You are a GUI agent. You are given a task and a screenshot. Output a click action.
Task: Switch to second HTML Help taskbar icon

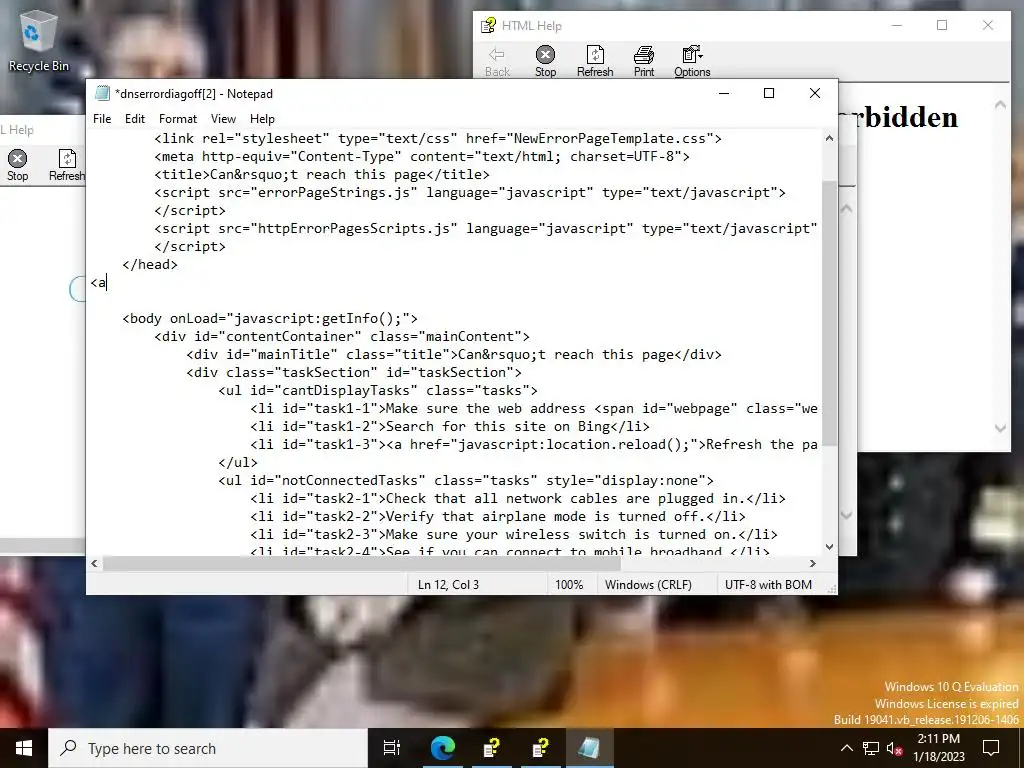(540, 748)
